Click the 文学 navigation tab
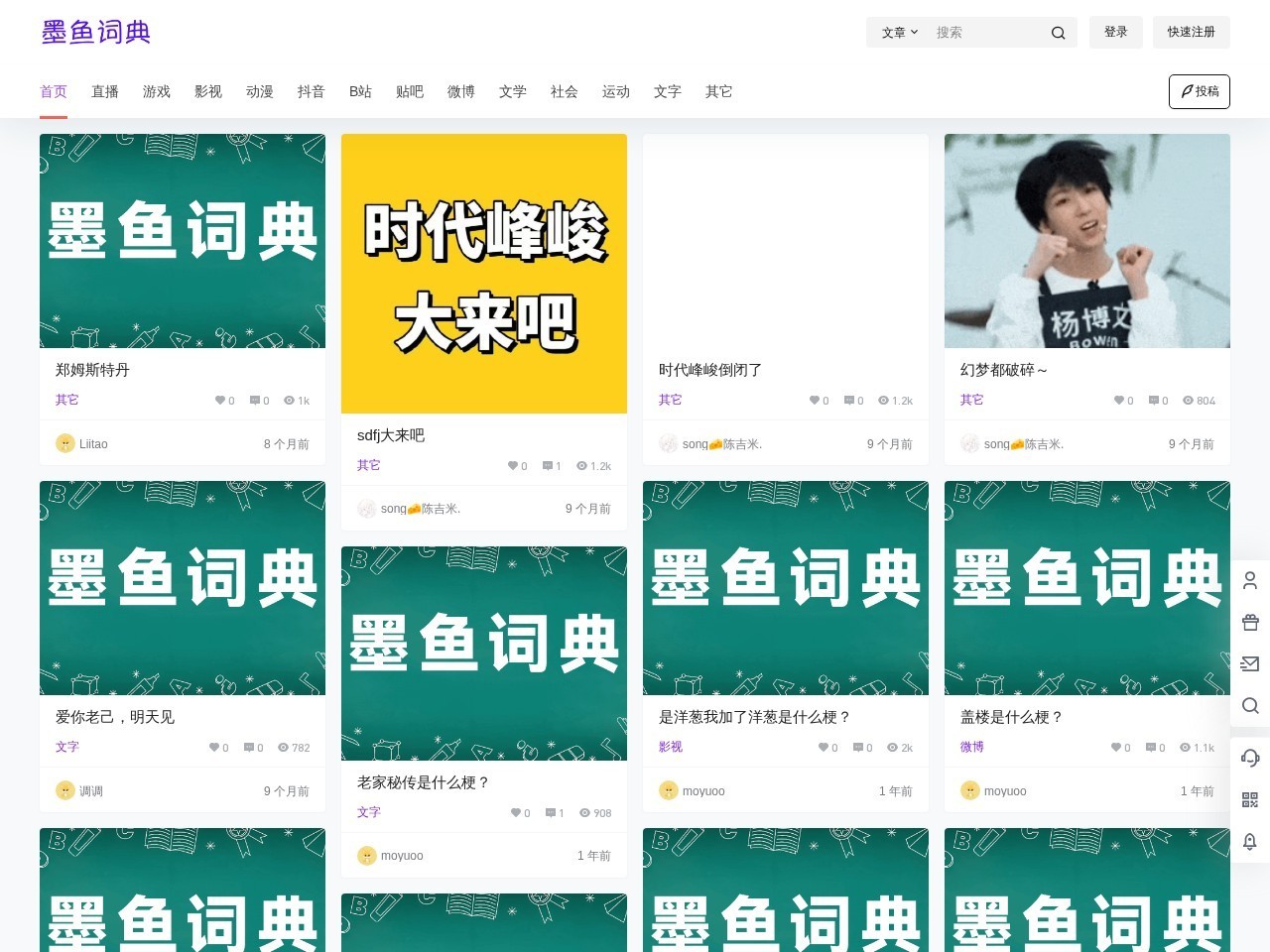This screenshot has height=952, width=1270. 513,91
